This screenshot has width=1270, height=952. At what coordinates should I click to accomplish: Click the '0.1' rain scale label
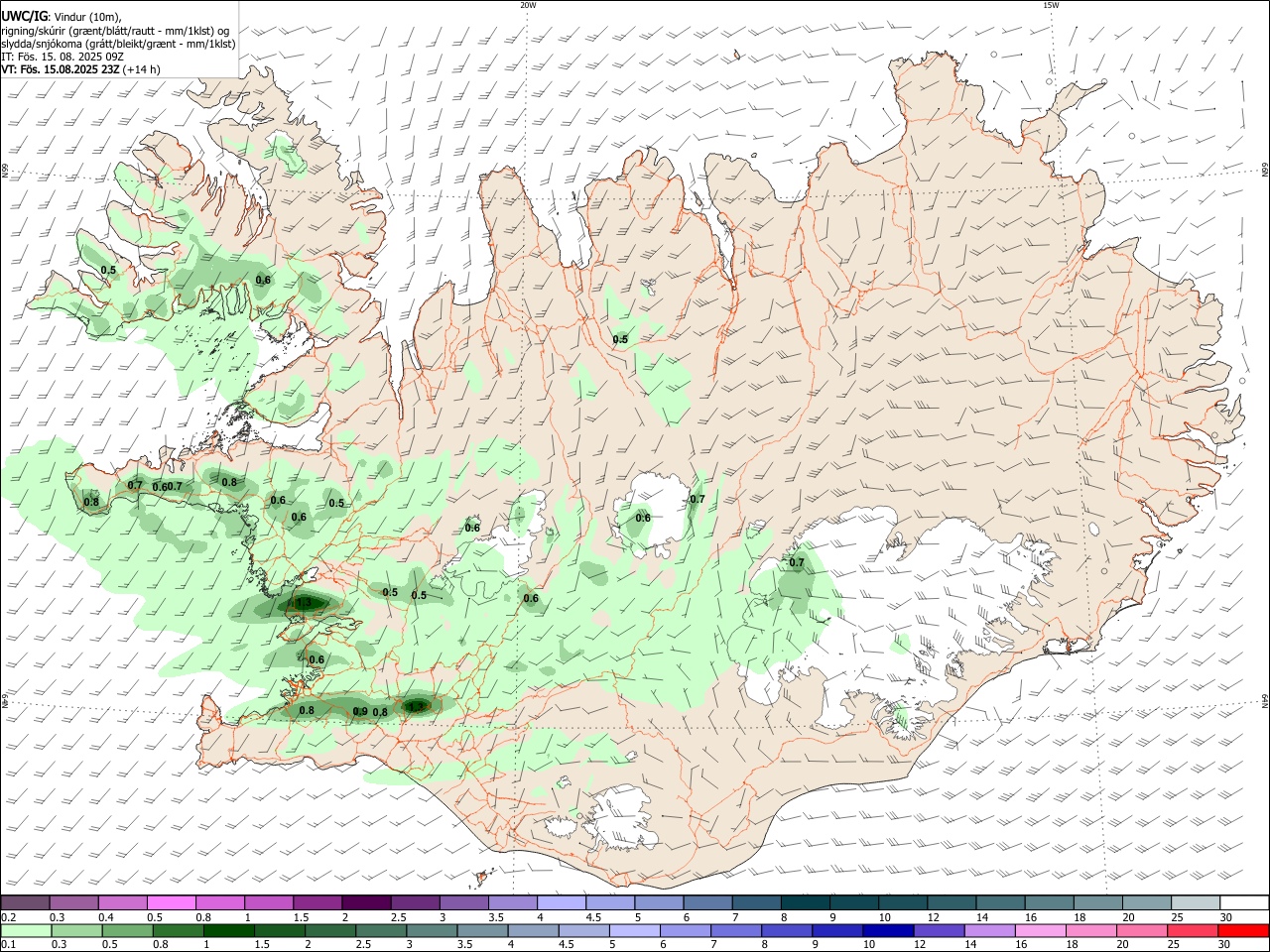tap(8, 945)
